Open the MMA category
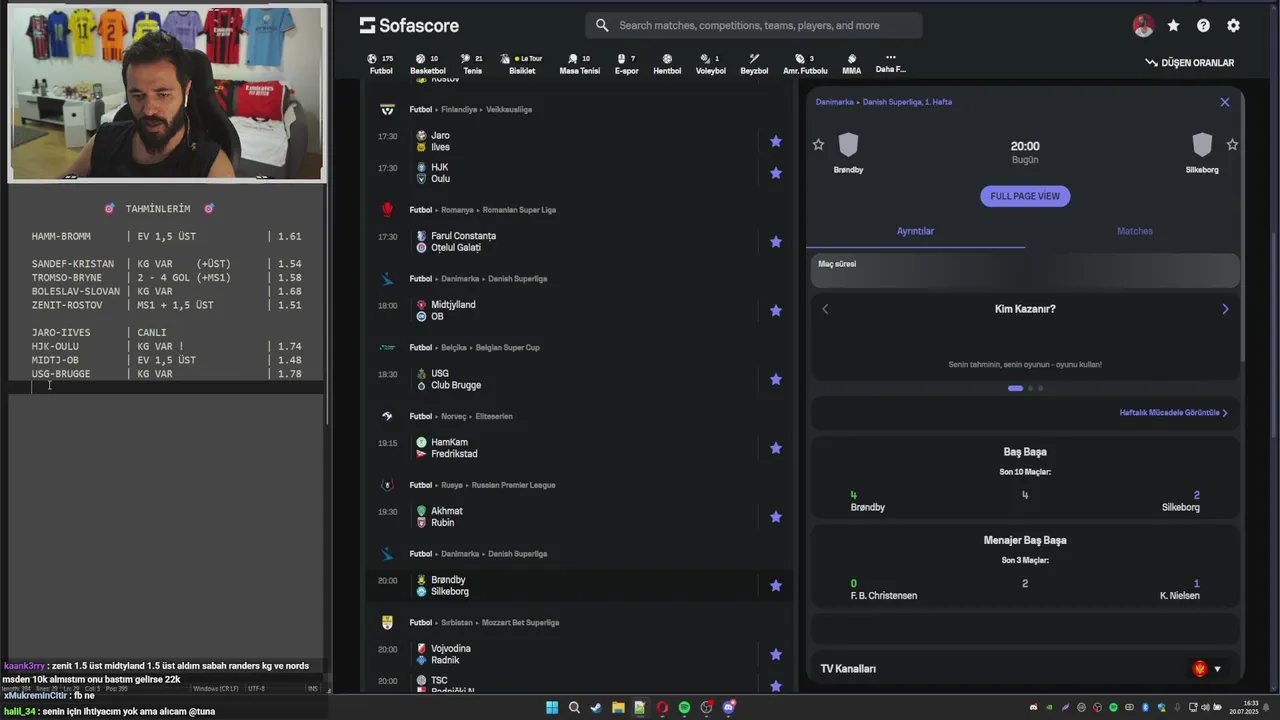The width and height of the screenshot is (1280, 720). pos(851,64)
